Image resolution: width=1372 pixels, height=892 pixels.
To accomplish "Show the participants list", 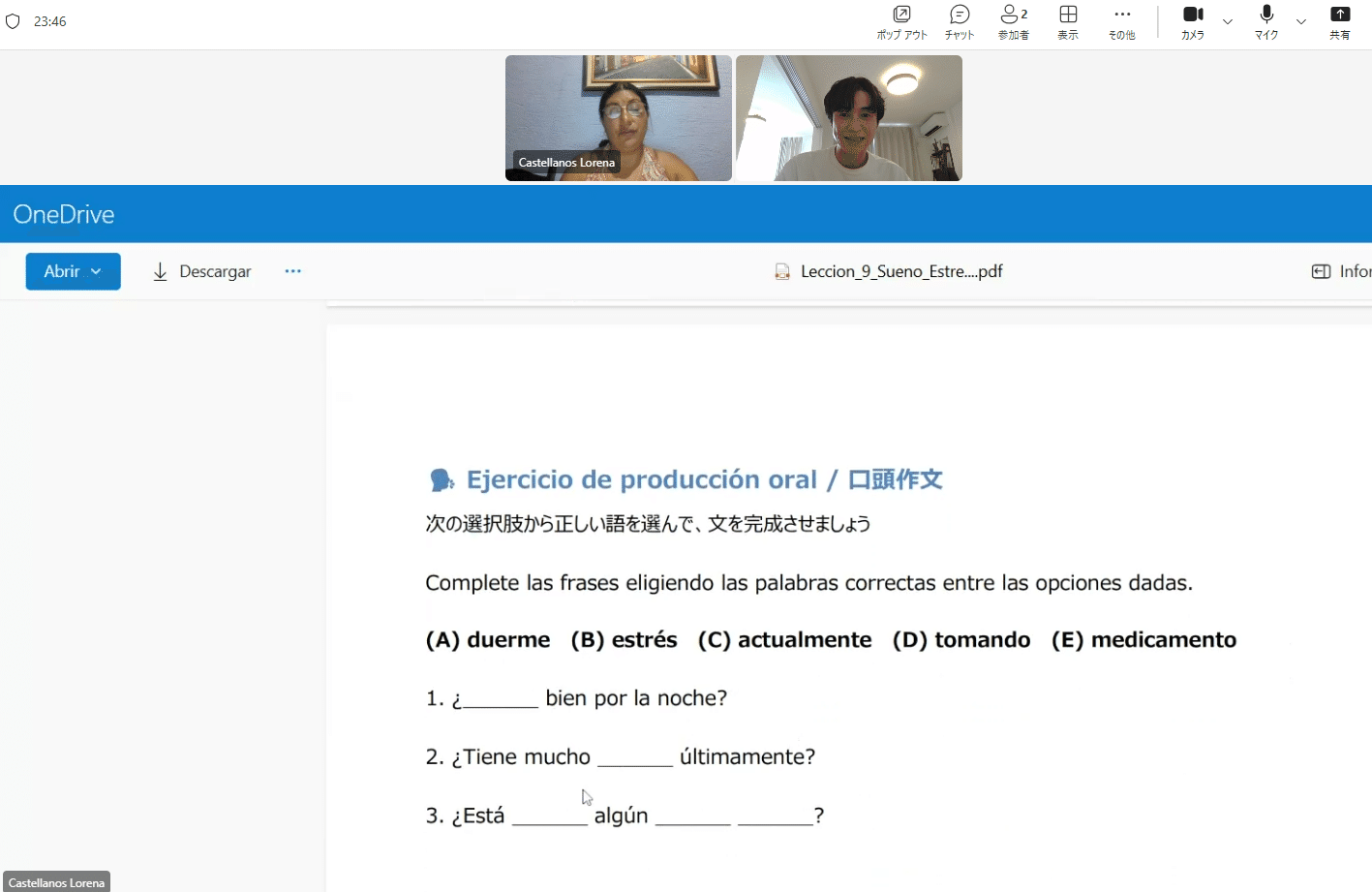I will point(1014,21).
